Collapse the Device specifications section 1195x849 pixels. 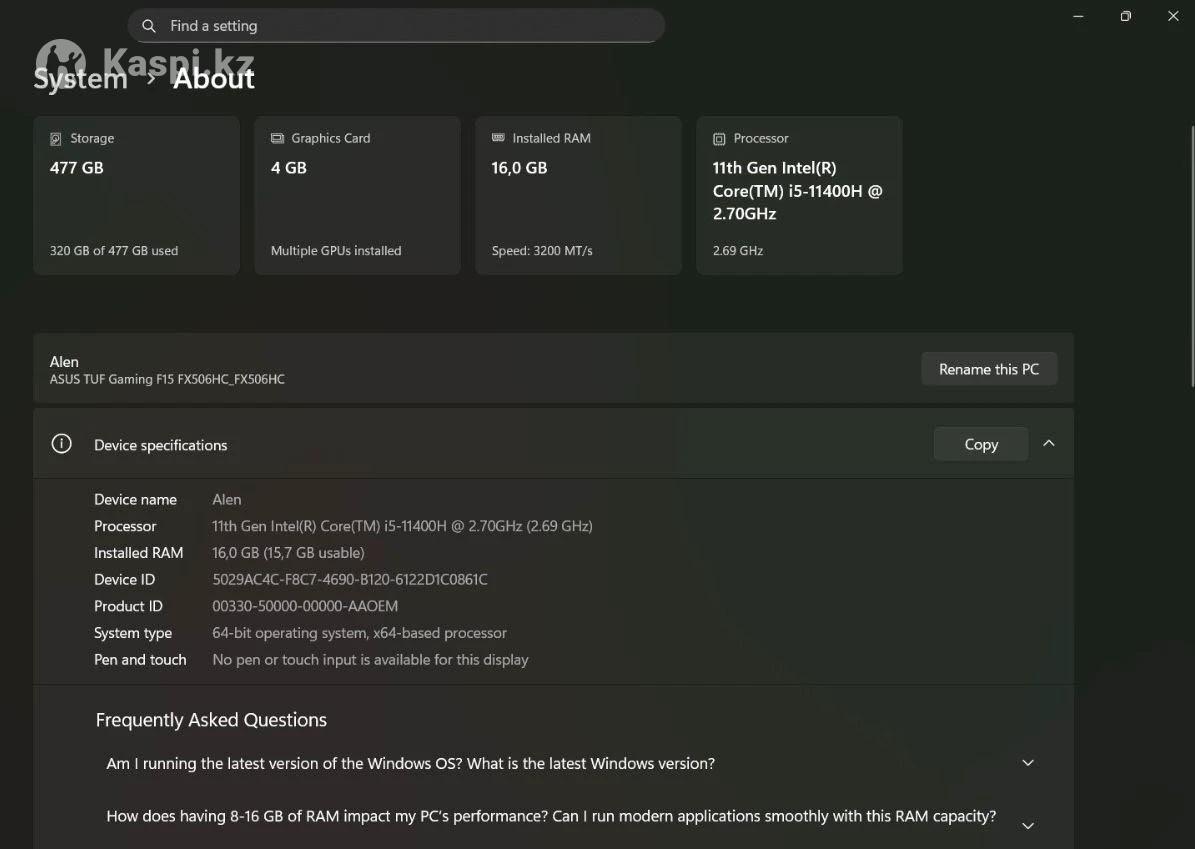(1049, 443)
